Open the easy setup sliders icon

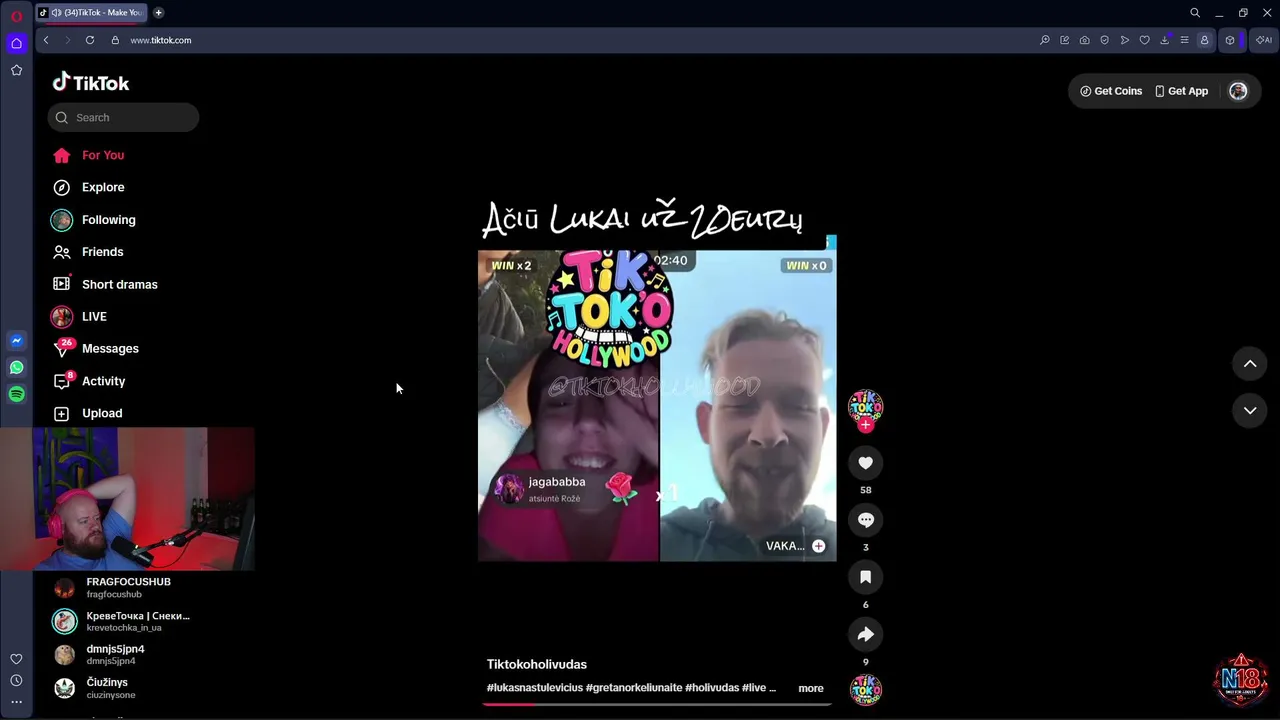pos(1185,40)
